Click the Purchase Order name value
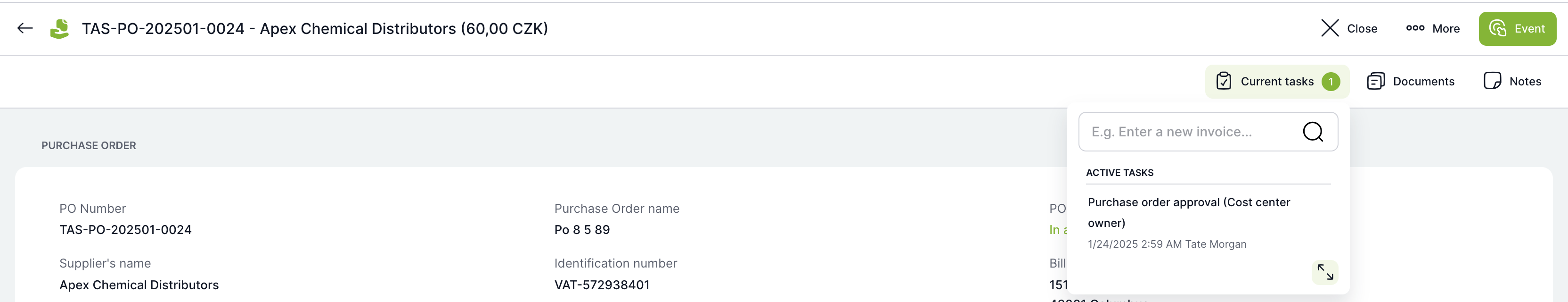The height and width of the screenshot is (302, 1568). click(581, 230)
